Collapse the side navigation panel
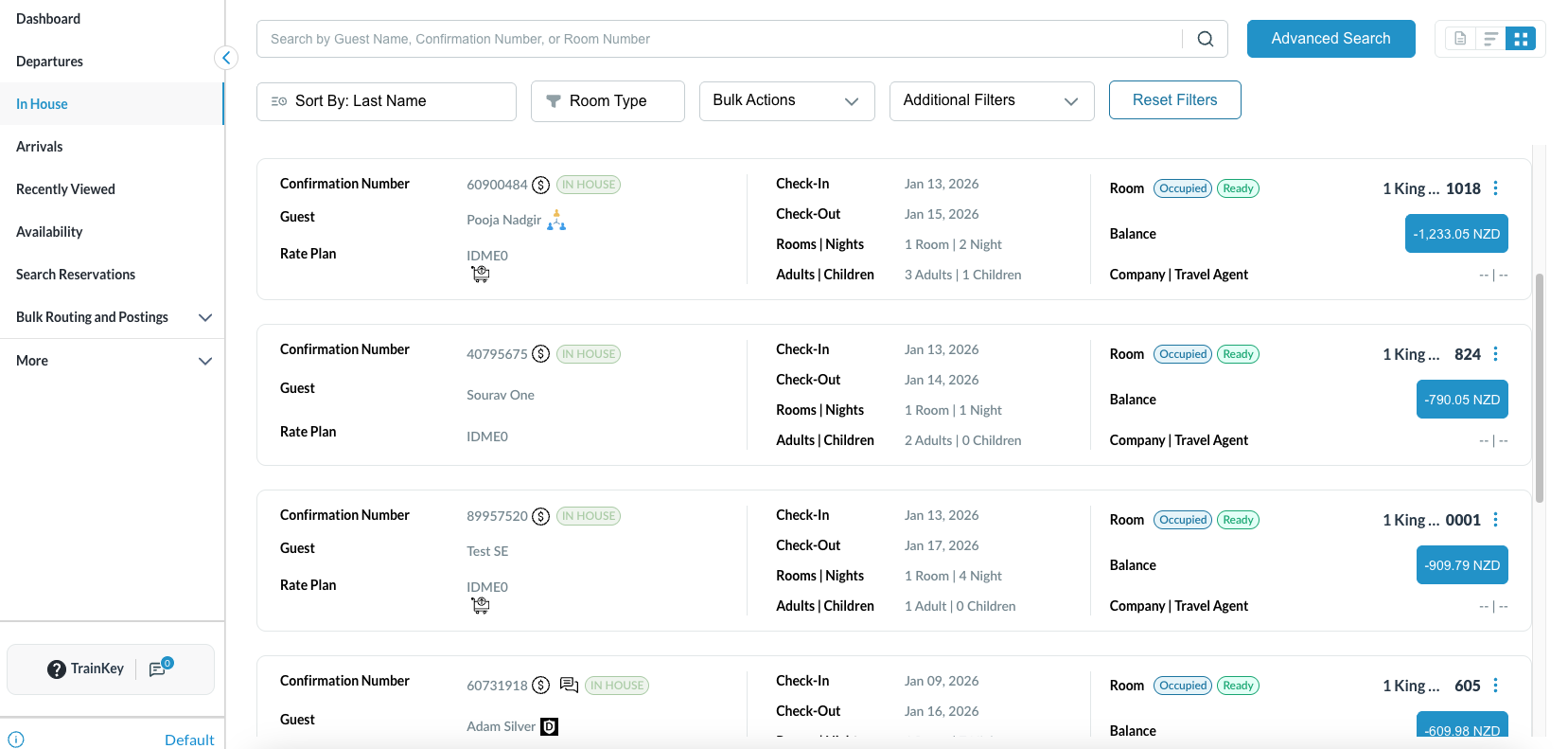The image size is (1568, 749). 226,58
